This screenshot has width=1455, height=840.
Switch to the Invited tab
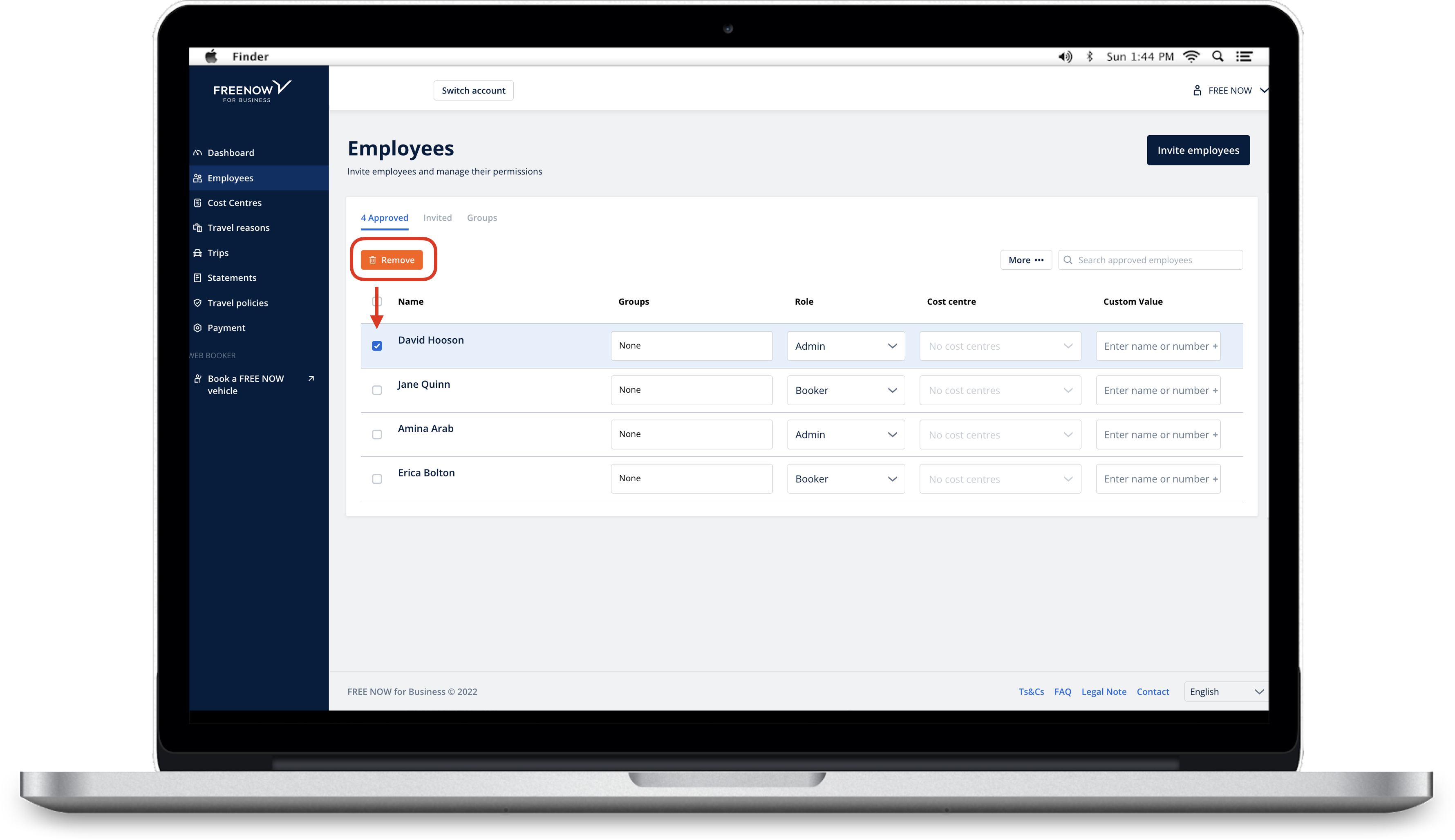click(x=437, y=218)
